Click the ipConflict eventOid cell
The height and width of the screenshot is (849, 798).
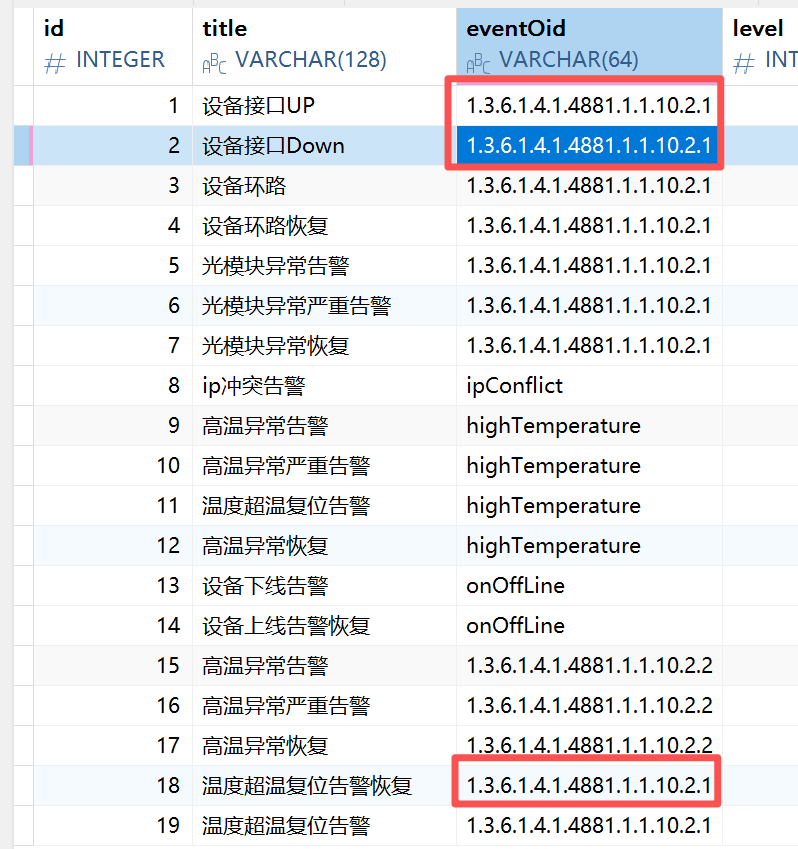tap(514, 386)
